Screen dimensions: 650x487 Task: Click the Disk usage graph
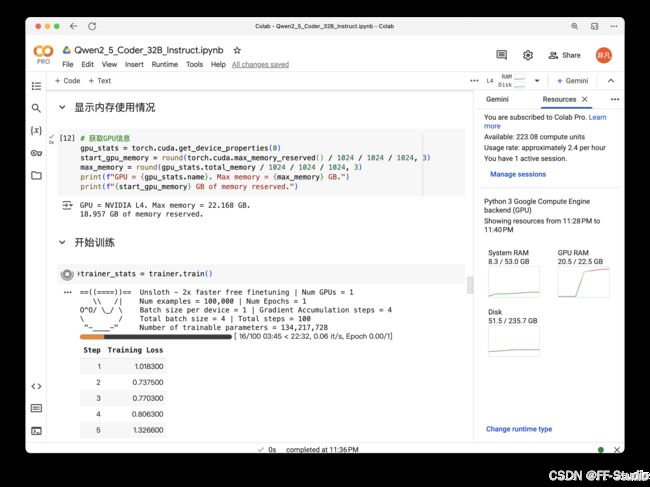[x=514, y=341]
